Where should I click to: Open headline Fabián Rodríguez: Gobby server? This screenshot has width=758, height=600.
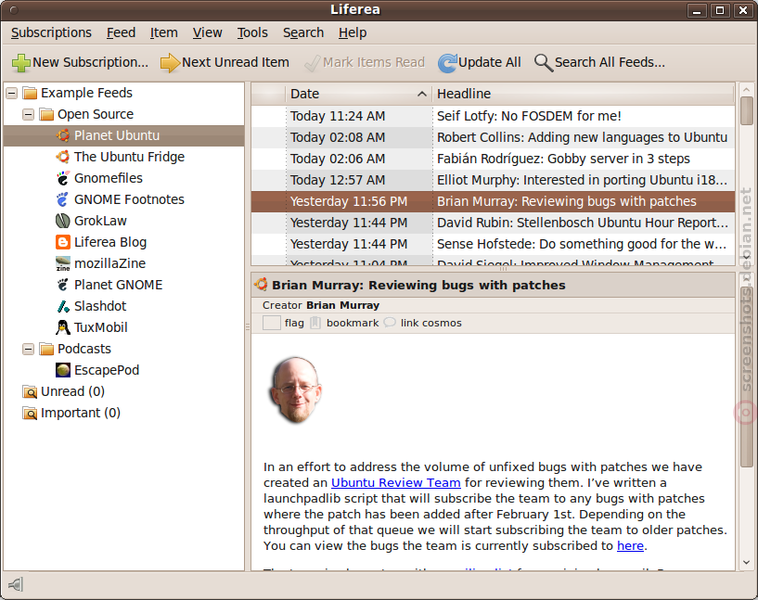point(563,159)
